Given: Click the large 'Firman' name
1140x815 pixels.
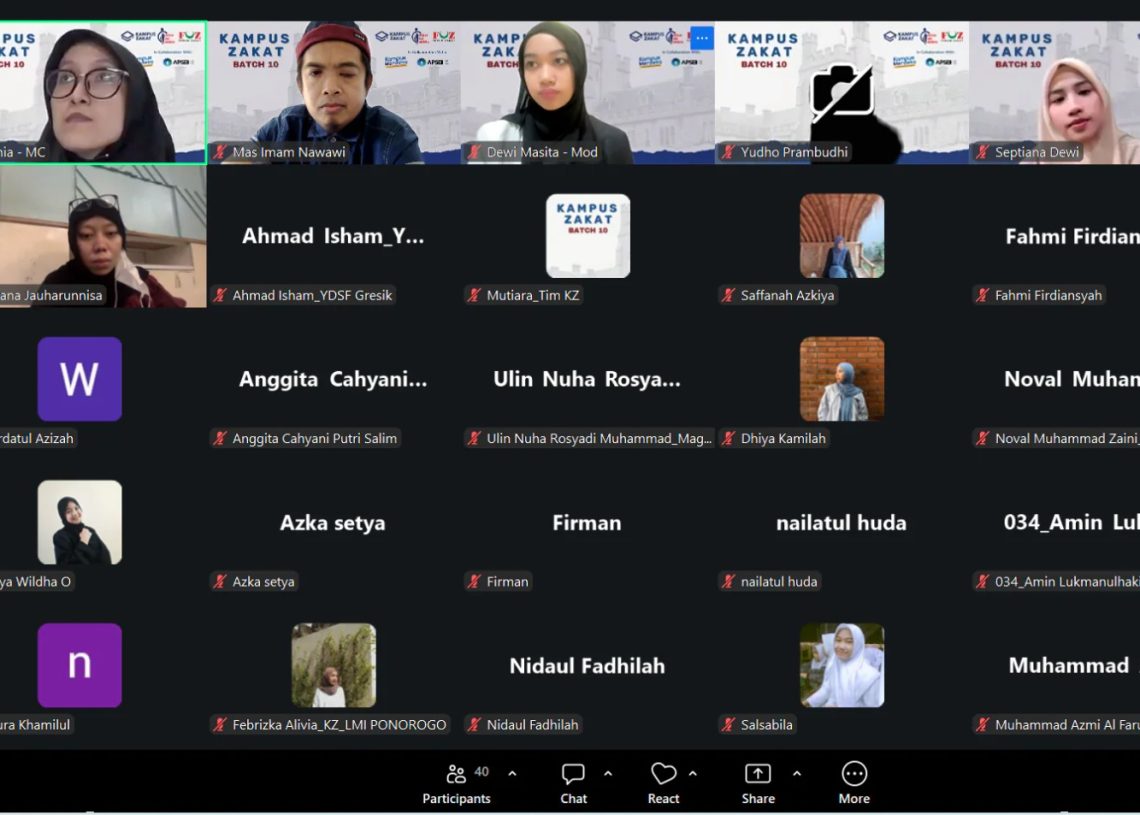Looking at the screenshot, I should 587,523.
